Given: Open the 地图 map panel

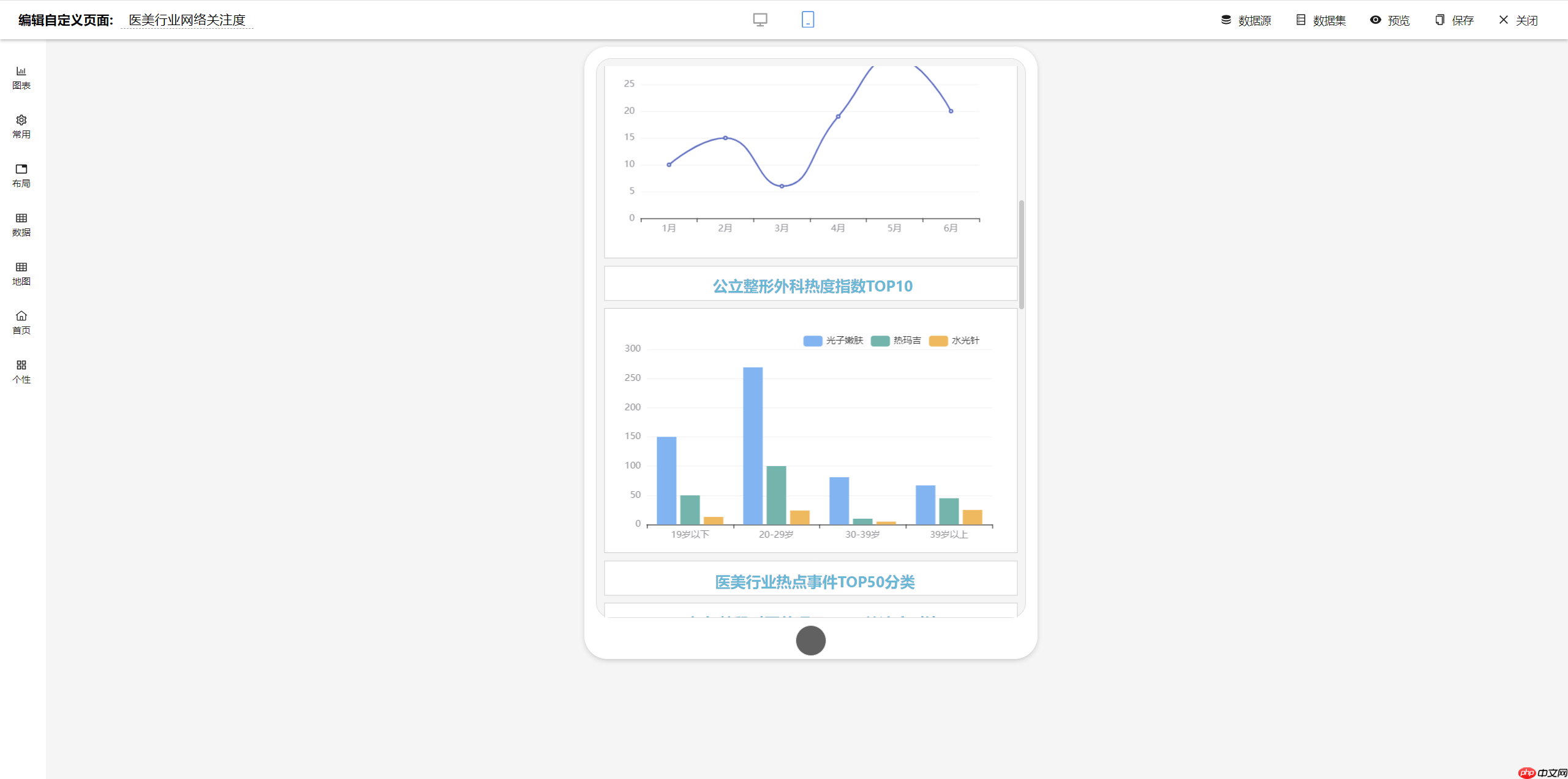Looking at the screenshot, I should pyautogui.click(x=21, y=274).
